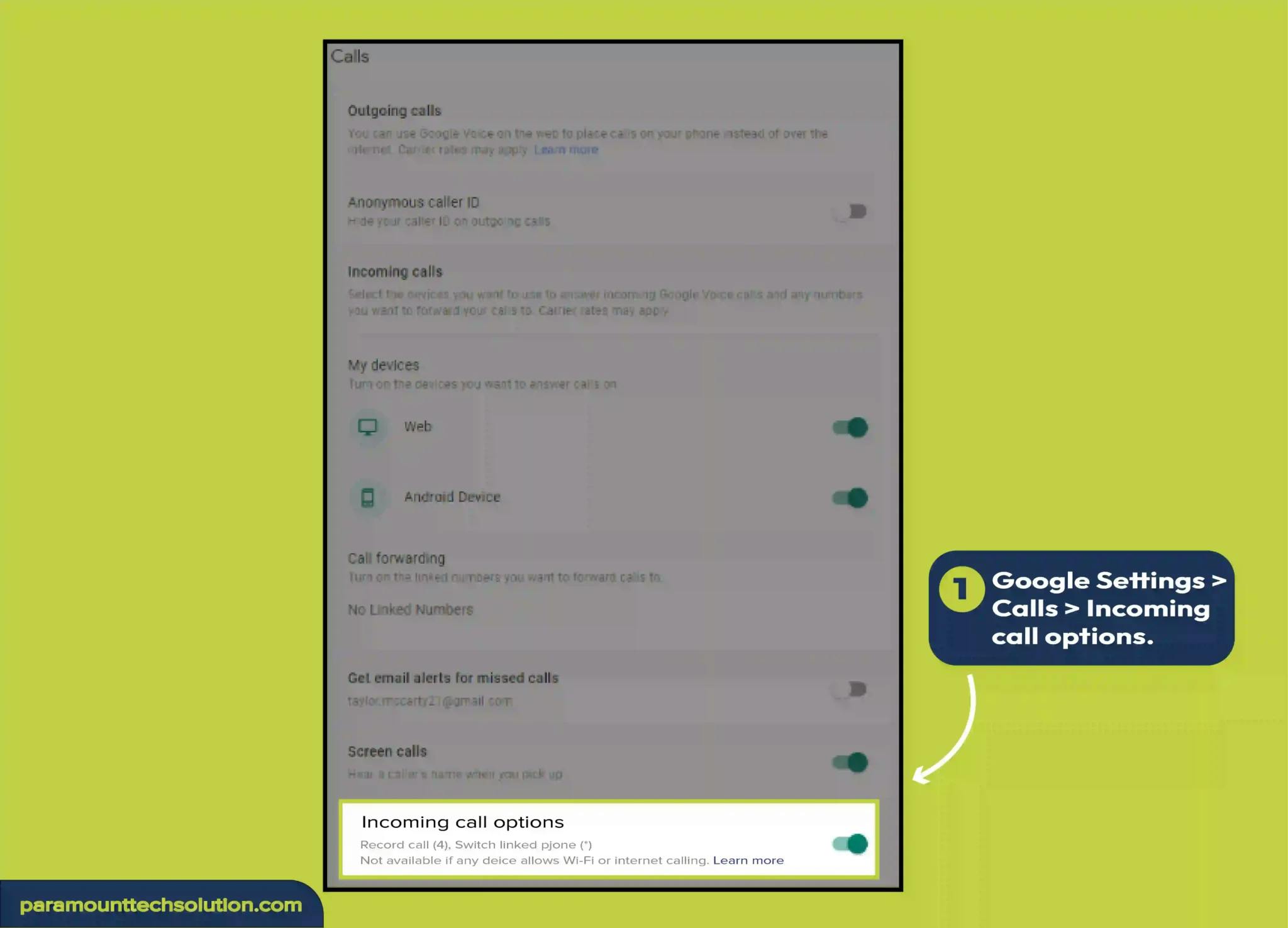Click the Screen calls label

pyautogui.click(x=387, y=752)
